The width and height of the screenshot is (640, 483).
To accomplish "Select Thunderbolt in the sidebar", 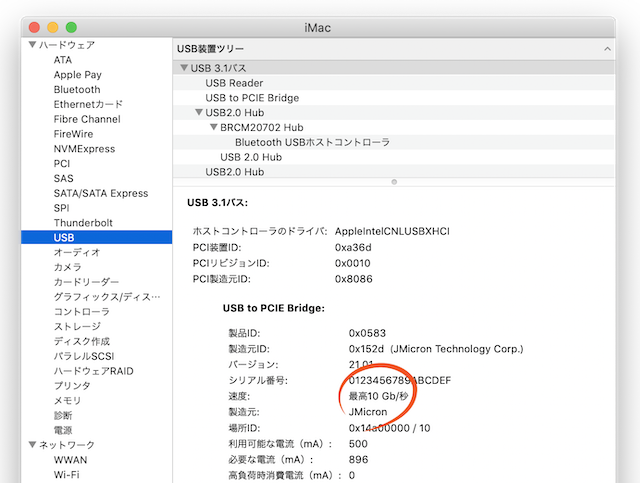I will tap(83, 223).
